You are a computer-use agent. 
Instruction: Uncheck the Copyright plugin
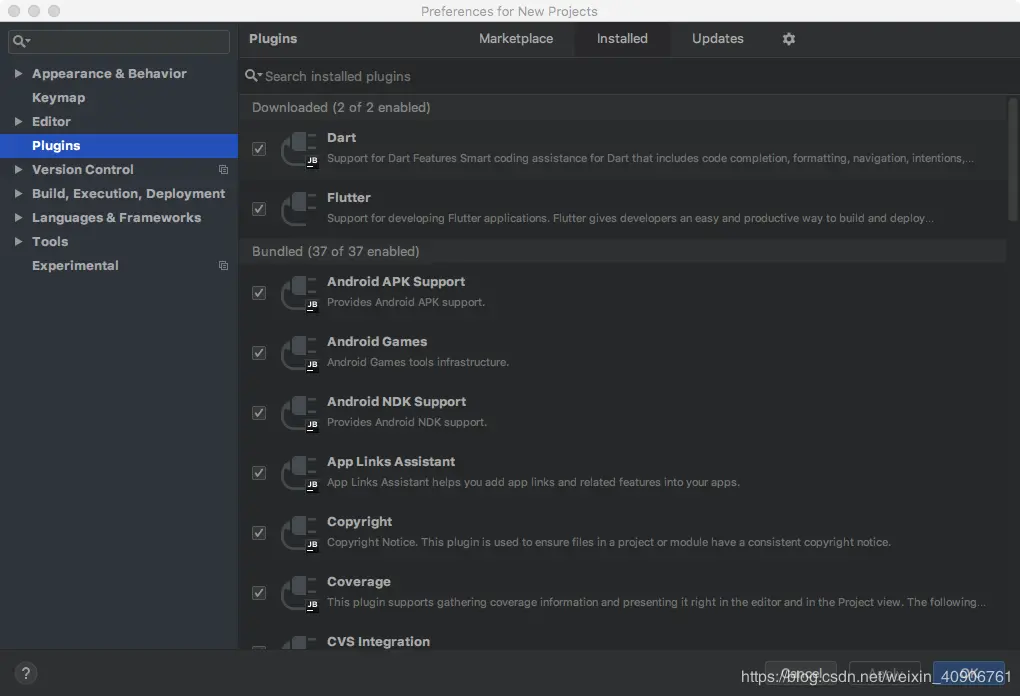[x=259, y=533]
